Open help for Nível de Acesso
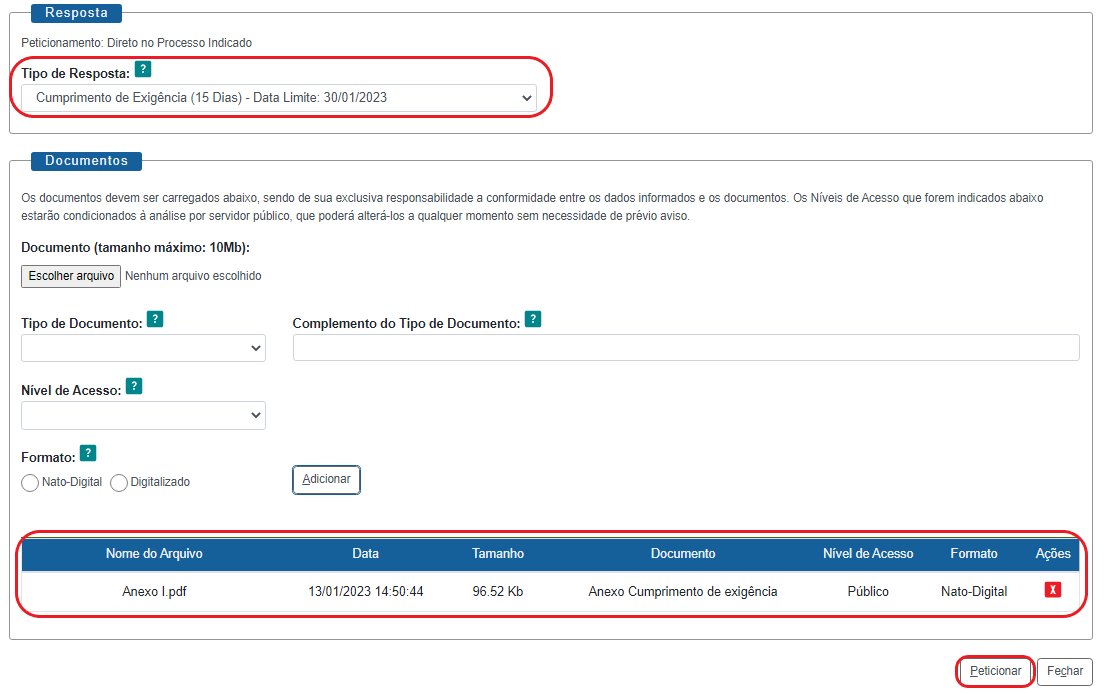Viewport: 1105px width, 694px height. [133, 386]
